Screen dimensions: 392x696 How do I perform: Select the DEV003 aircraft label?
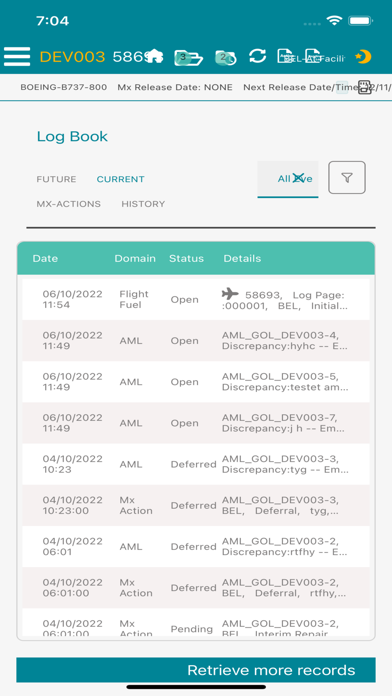[x=72, y=57]
